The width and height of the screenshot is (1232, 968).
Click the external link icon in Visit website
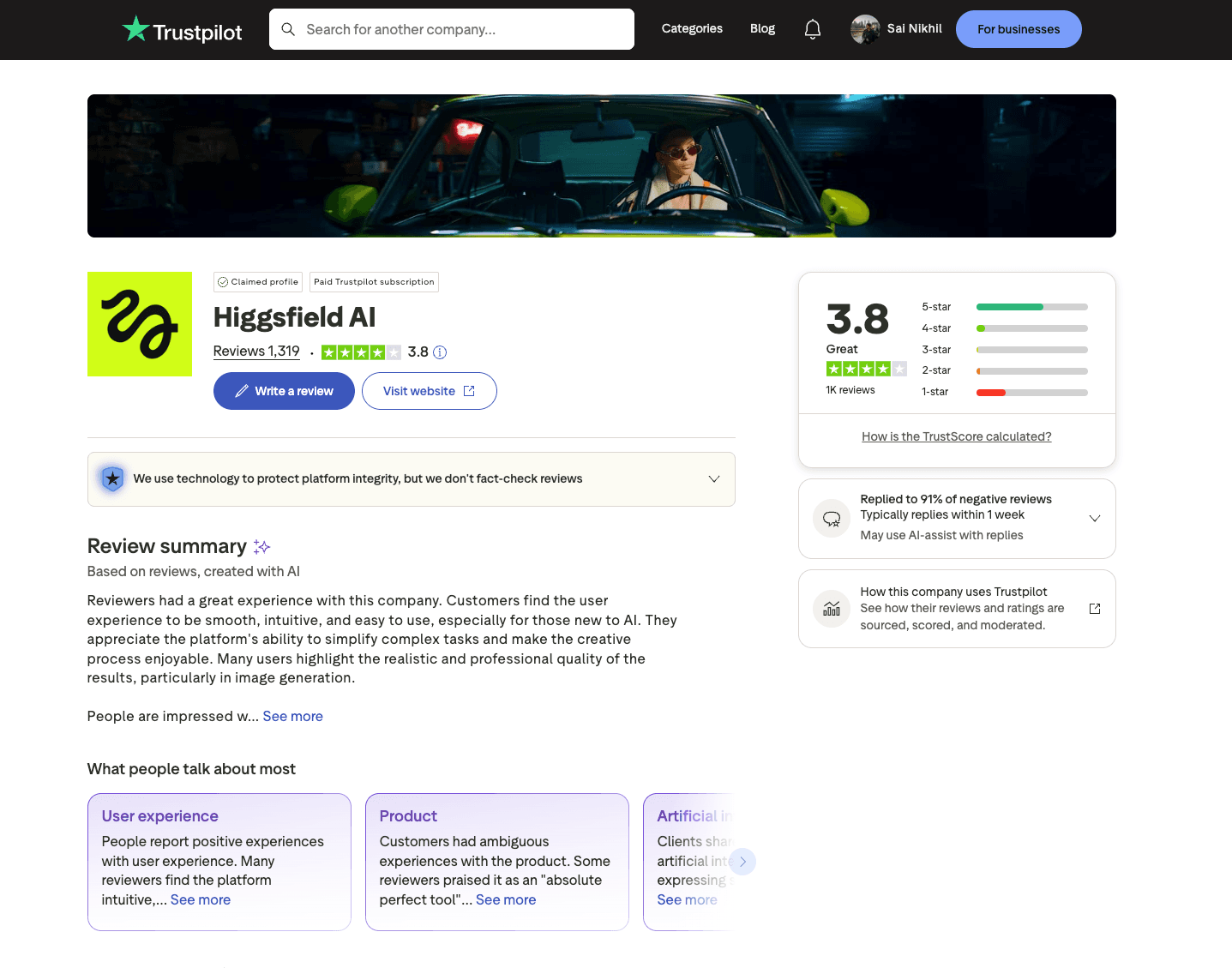pyautogui.click(x=469, y=391)
